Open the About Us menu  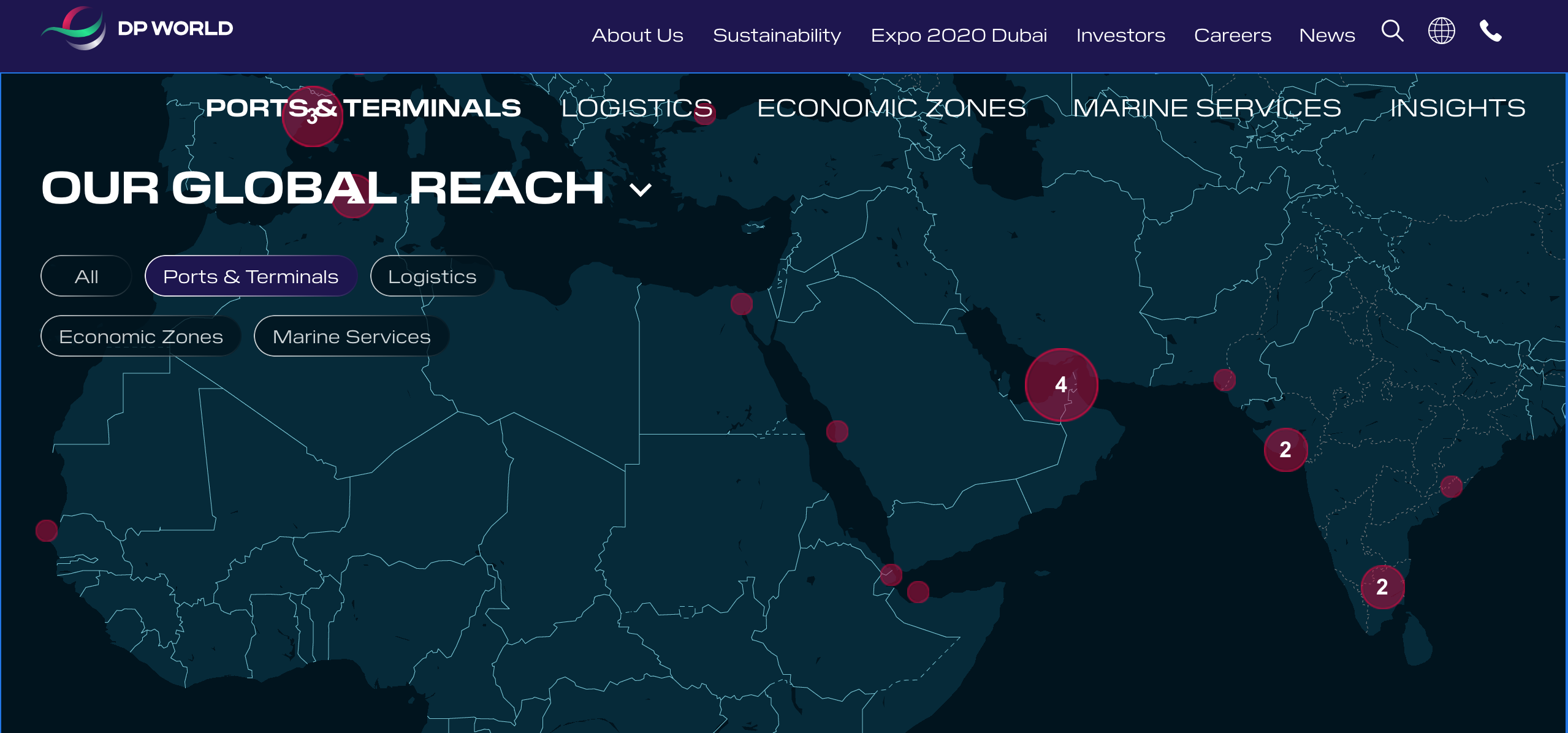click(637, 36)
